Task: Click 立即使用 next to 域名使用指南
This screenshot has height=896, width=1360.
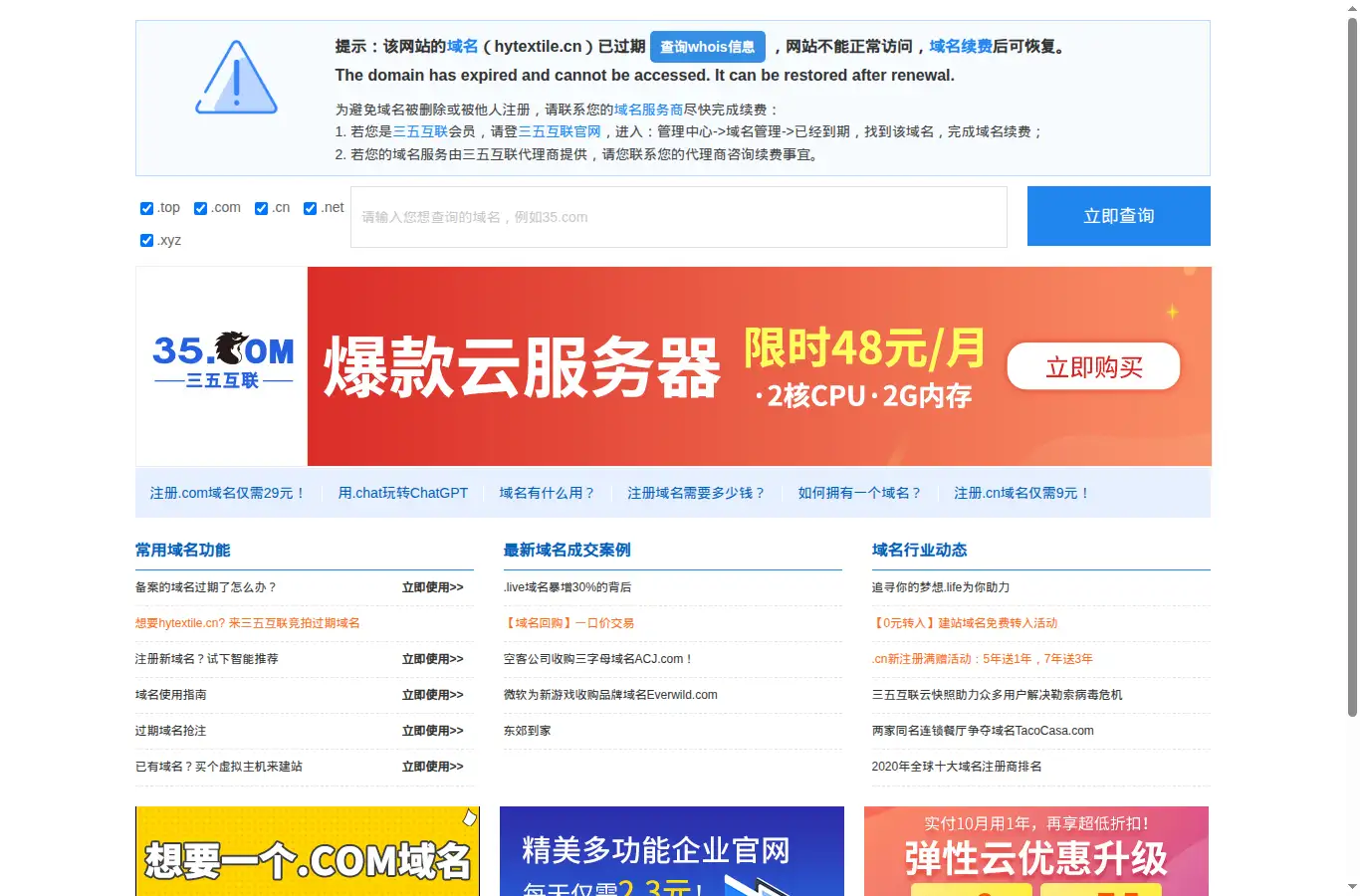Action: (432, 695)
